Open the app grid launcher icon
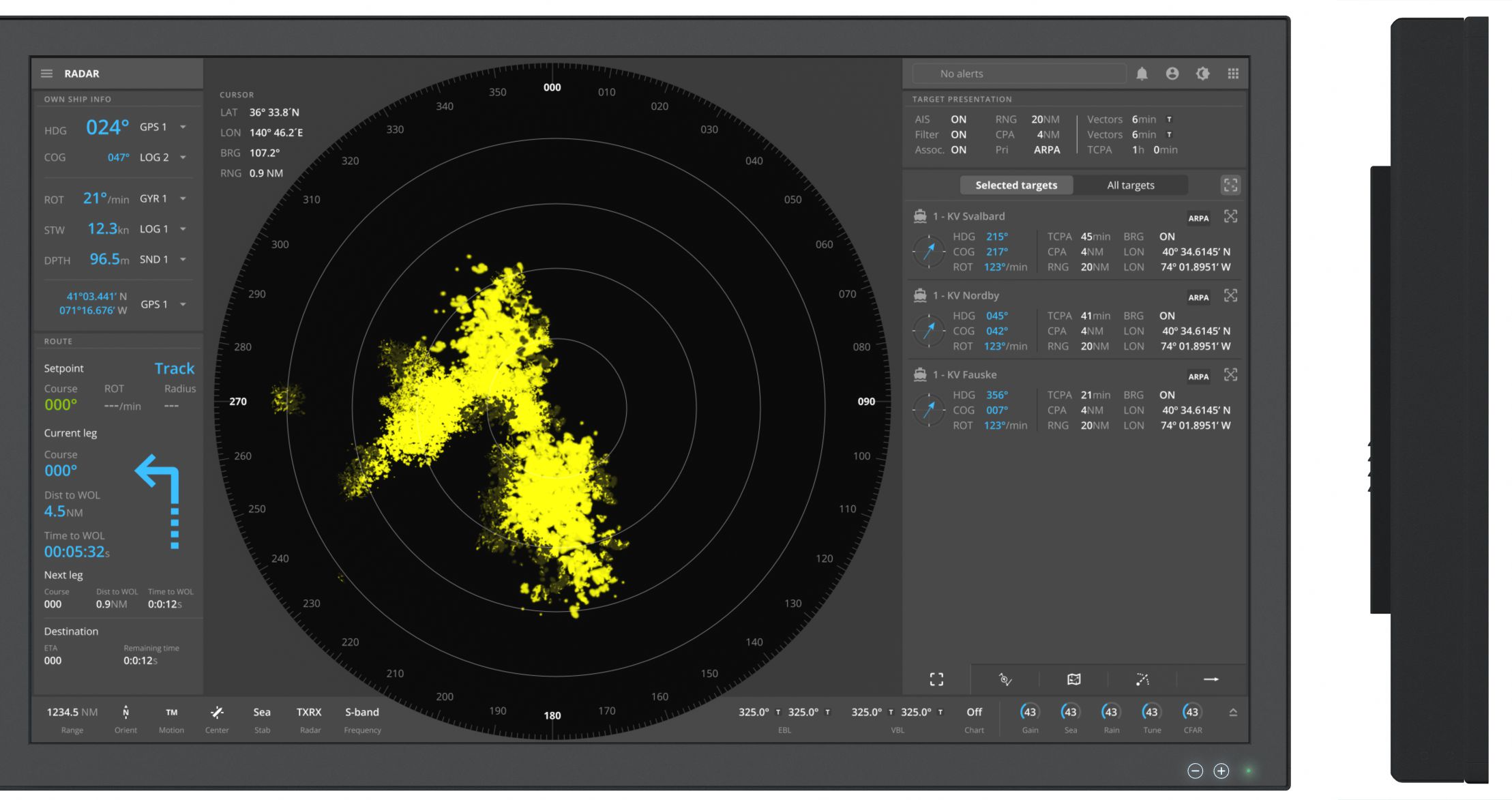 coord(1232,74)
